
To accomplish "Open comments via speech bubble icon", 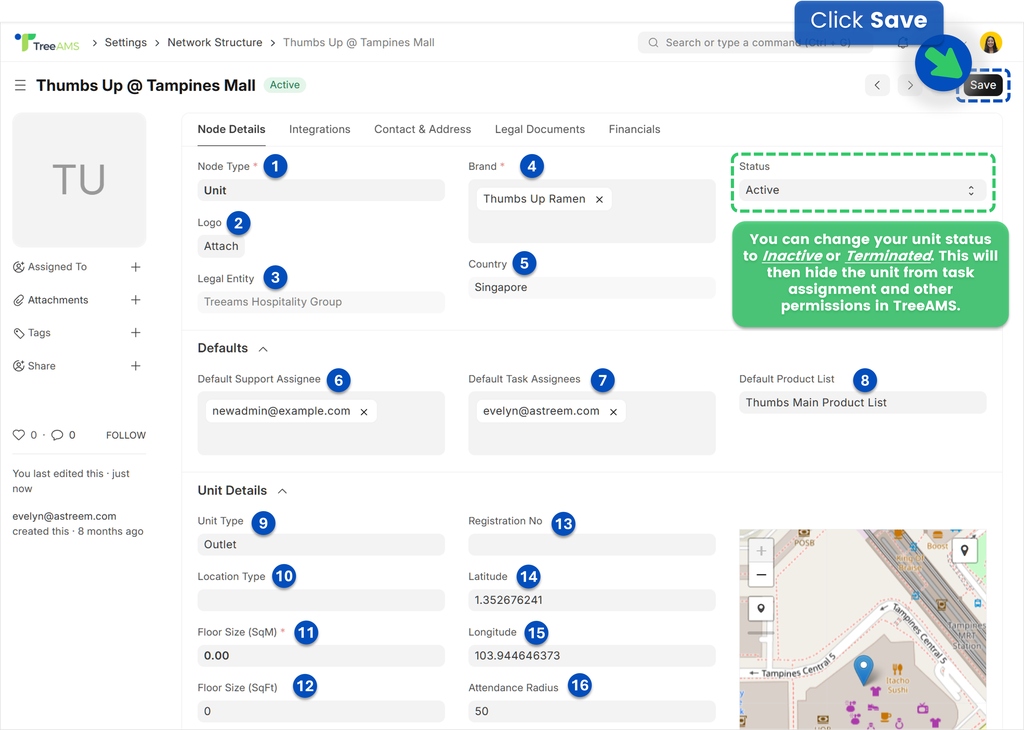I will (x=57, y=435).
